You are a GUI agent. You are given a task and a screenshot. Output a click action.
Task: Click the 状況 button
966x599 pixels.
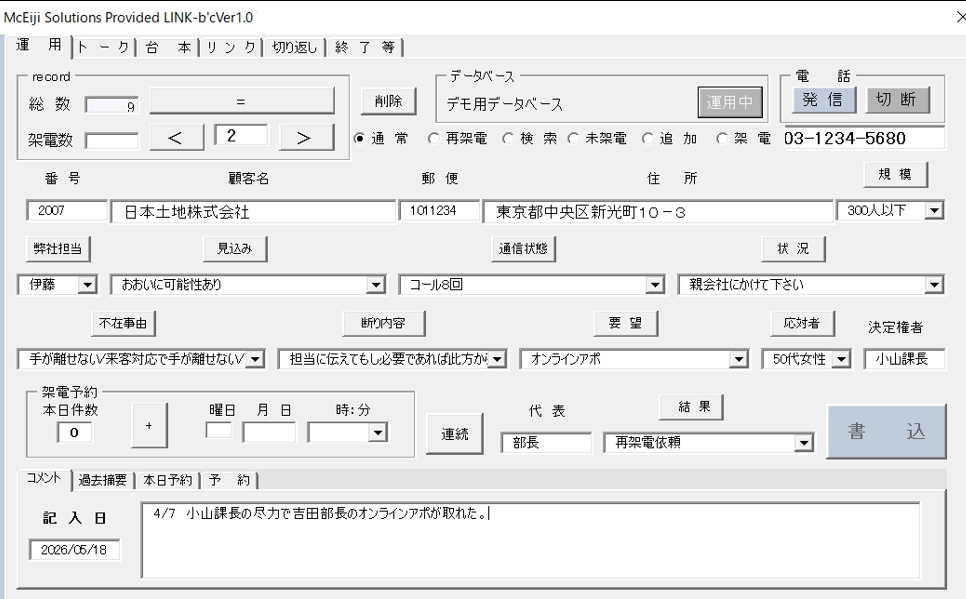pos(793,248)
